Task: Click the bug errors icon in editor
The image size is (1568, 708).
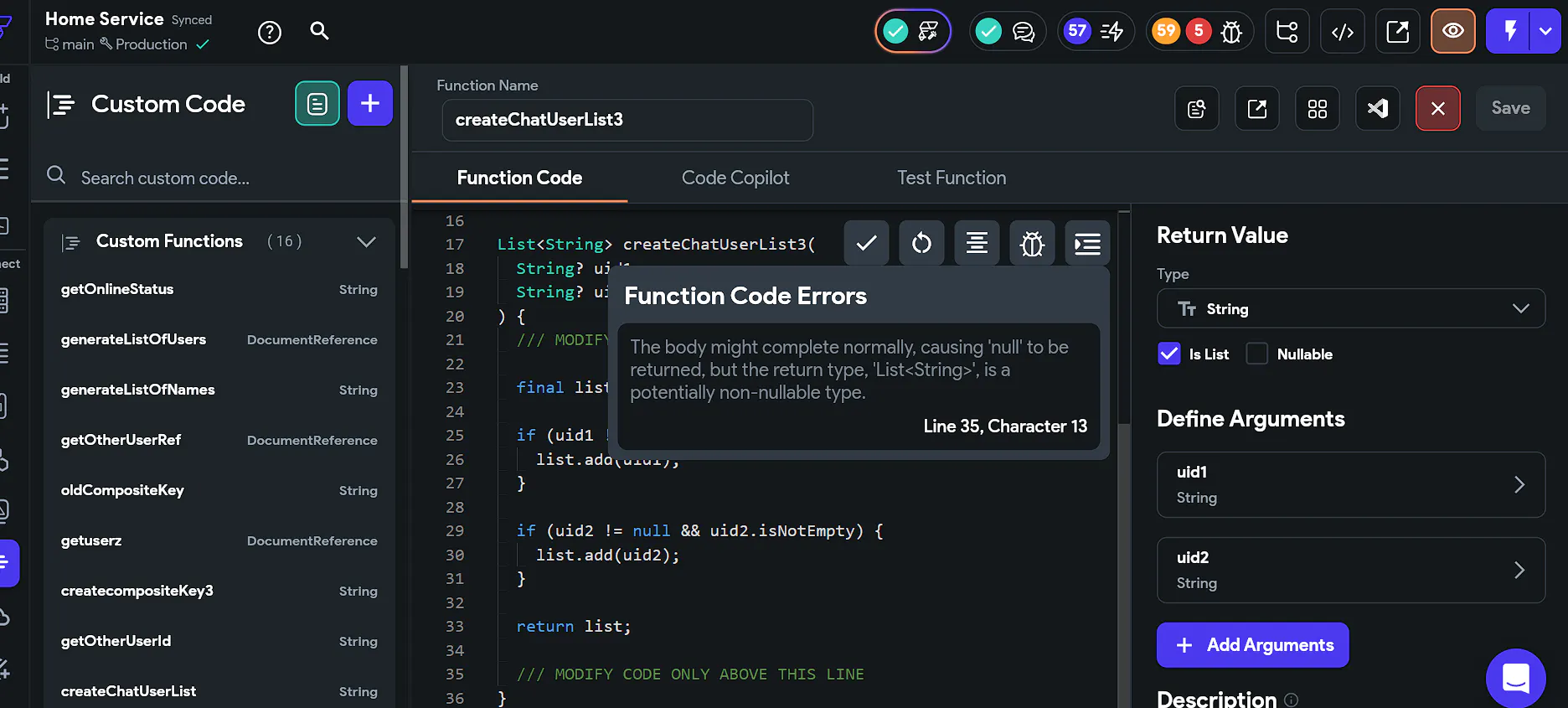Action: click(x=1032, y=243)
